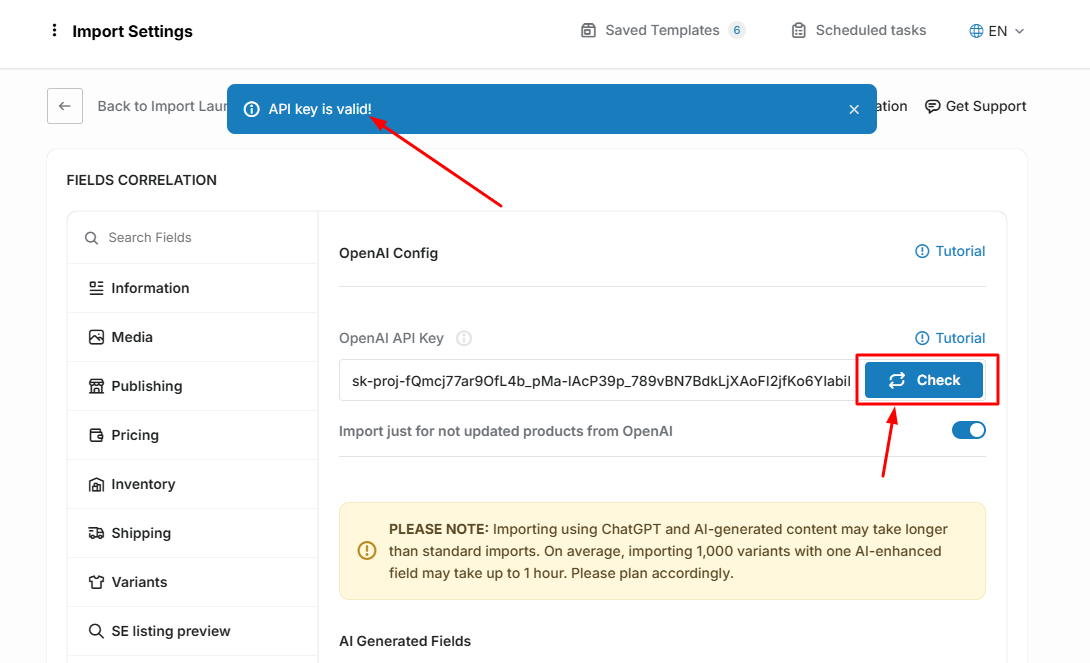Click the Information list icon
Viewport: 1090px width, 663px height.
(x=96, y=288)
